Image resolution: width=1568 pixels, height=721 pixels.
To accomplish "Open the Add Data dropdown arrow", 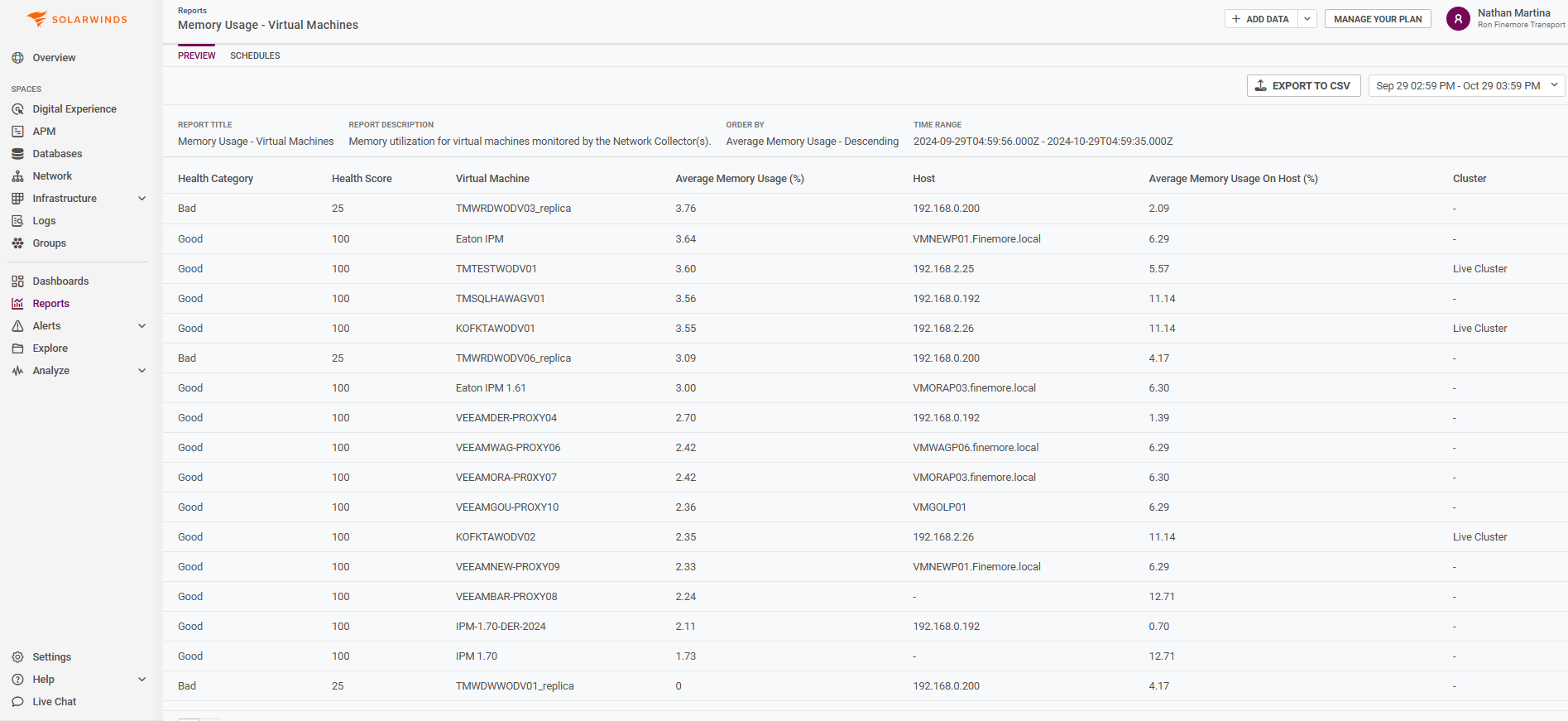I will pyautogui.click(x=1307, y=19).
